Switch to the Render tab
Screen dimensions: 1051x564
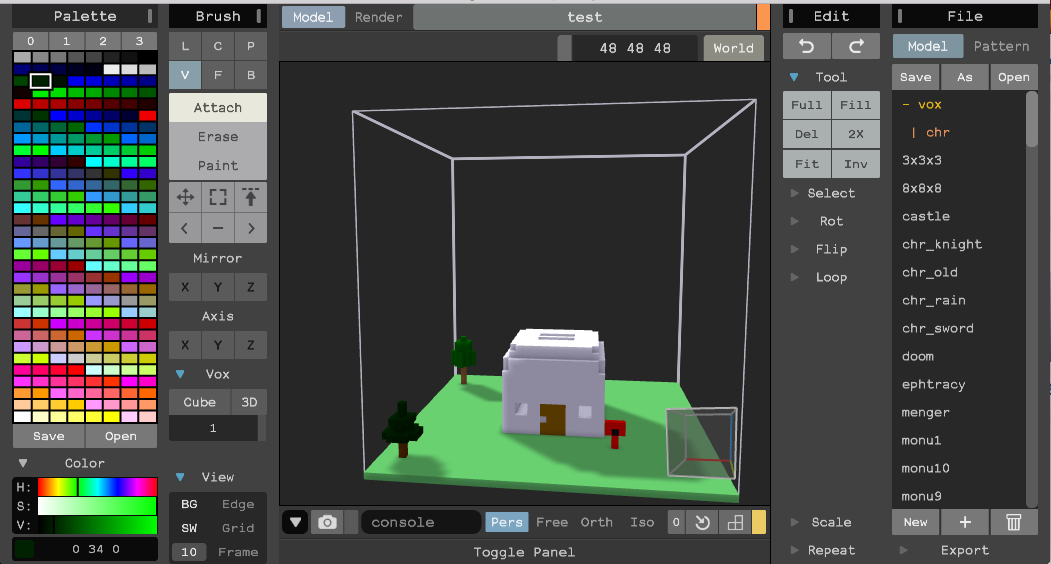[x=378, y=17]
